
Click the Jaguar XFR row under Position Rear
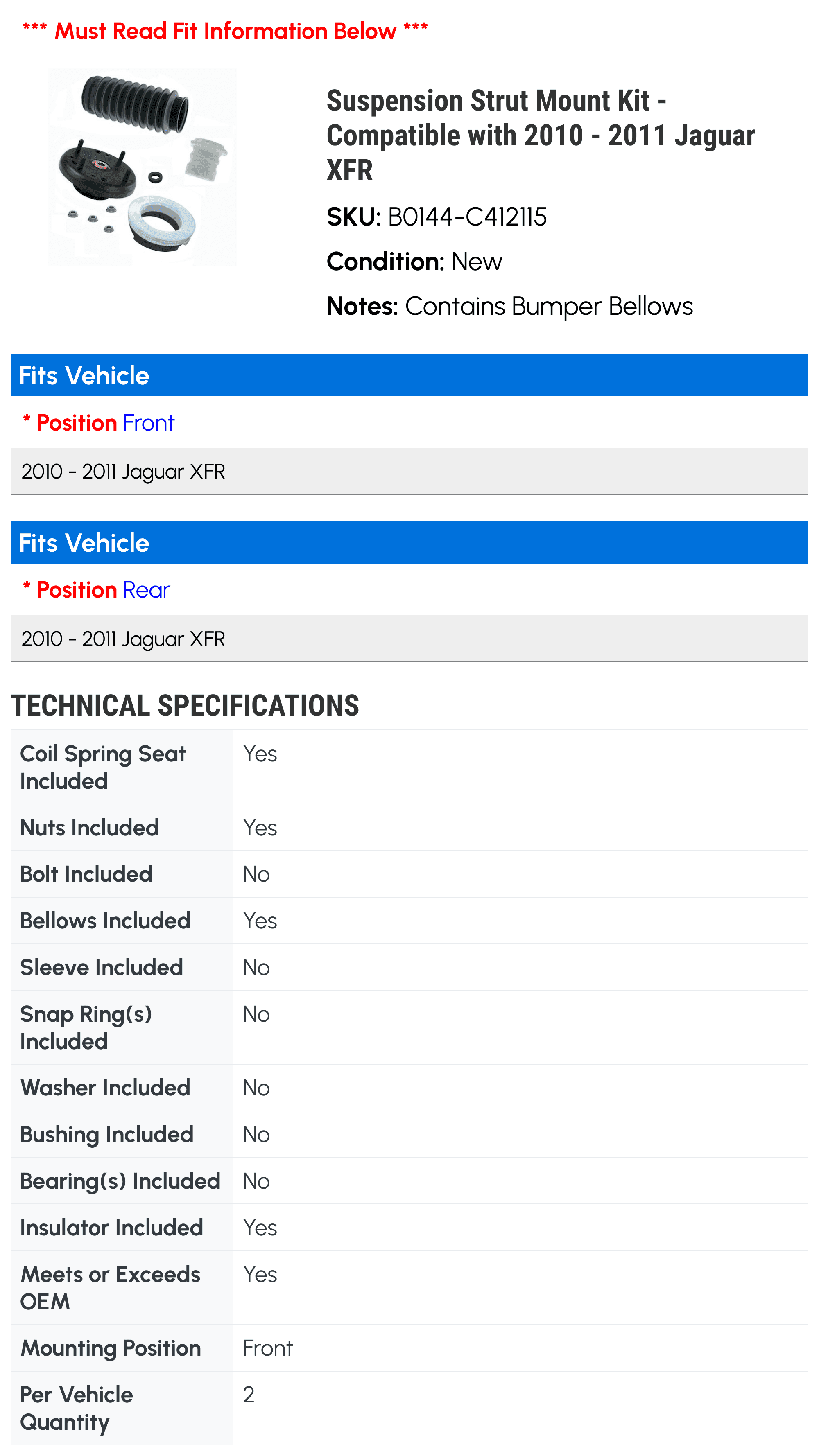[409, 639]
